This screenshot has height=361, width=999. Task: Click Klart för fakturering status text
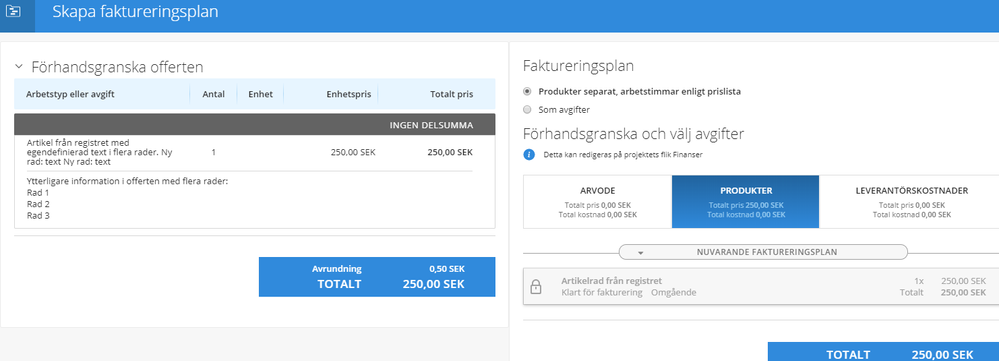pyautogui.click(x=603, y=292)
